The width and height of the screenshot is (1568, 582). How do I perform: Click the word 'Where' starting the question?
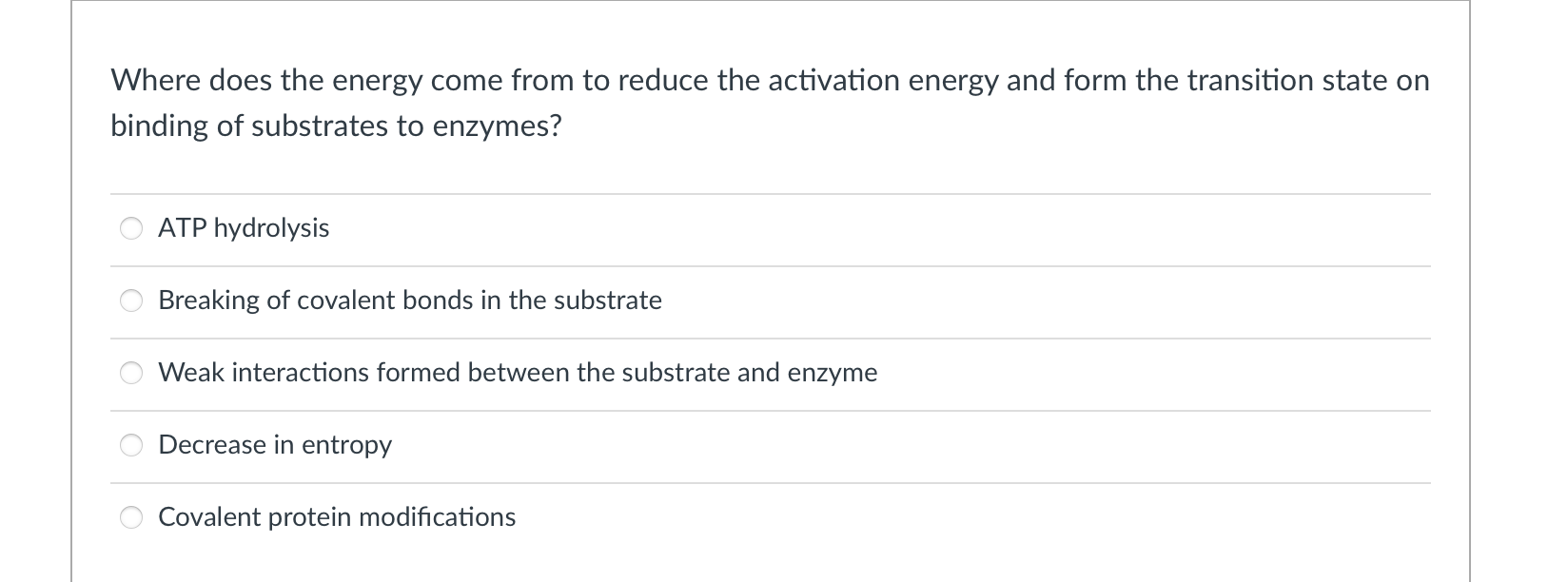(156, 81)
